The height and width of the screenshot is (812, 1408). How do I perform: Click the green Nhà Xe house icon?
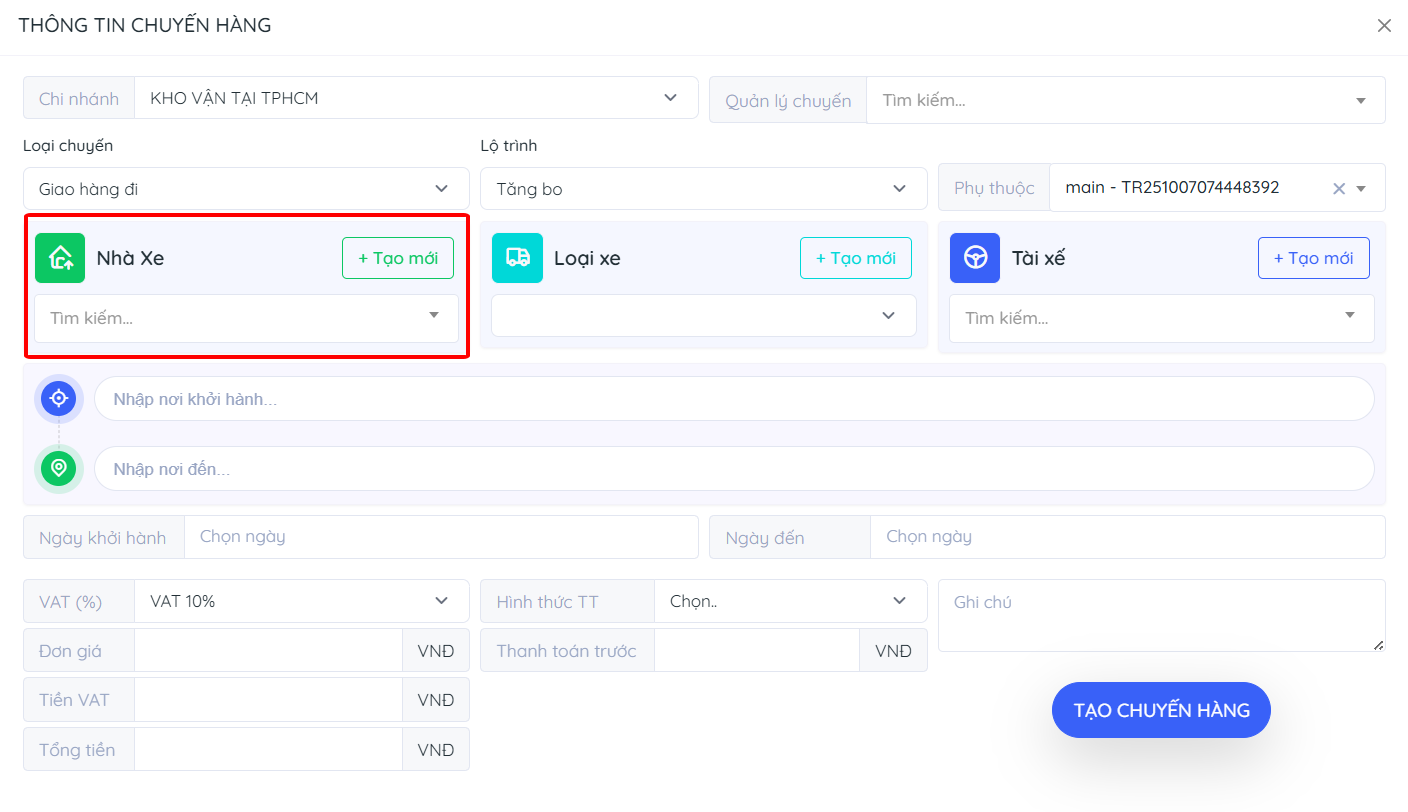click(x=60, y=258)
